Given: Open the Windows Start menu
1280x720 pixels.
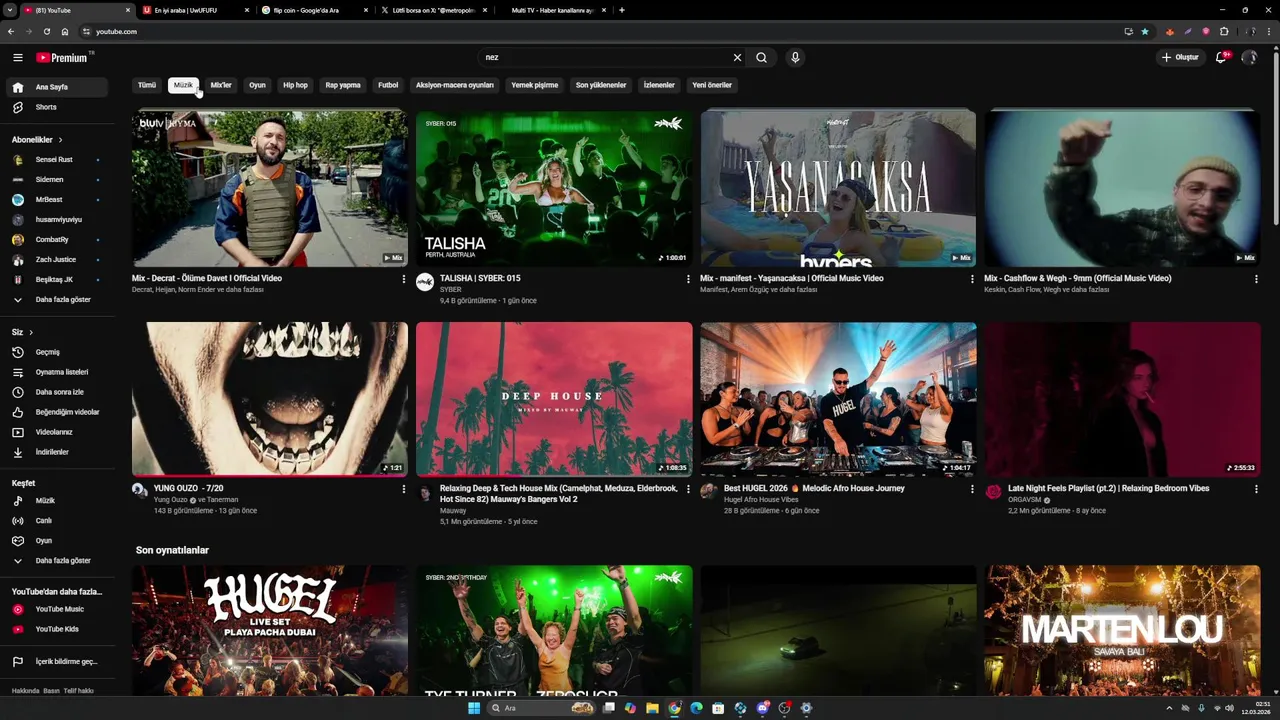Looking at the screenshot, I should coord(474,708).
